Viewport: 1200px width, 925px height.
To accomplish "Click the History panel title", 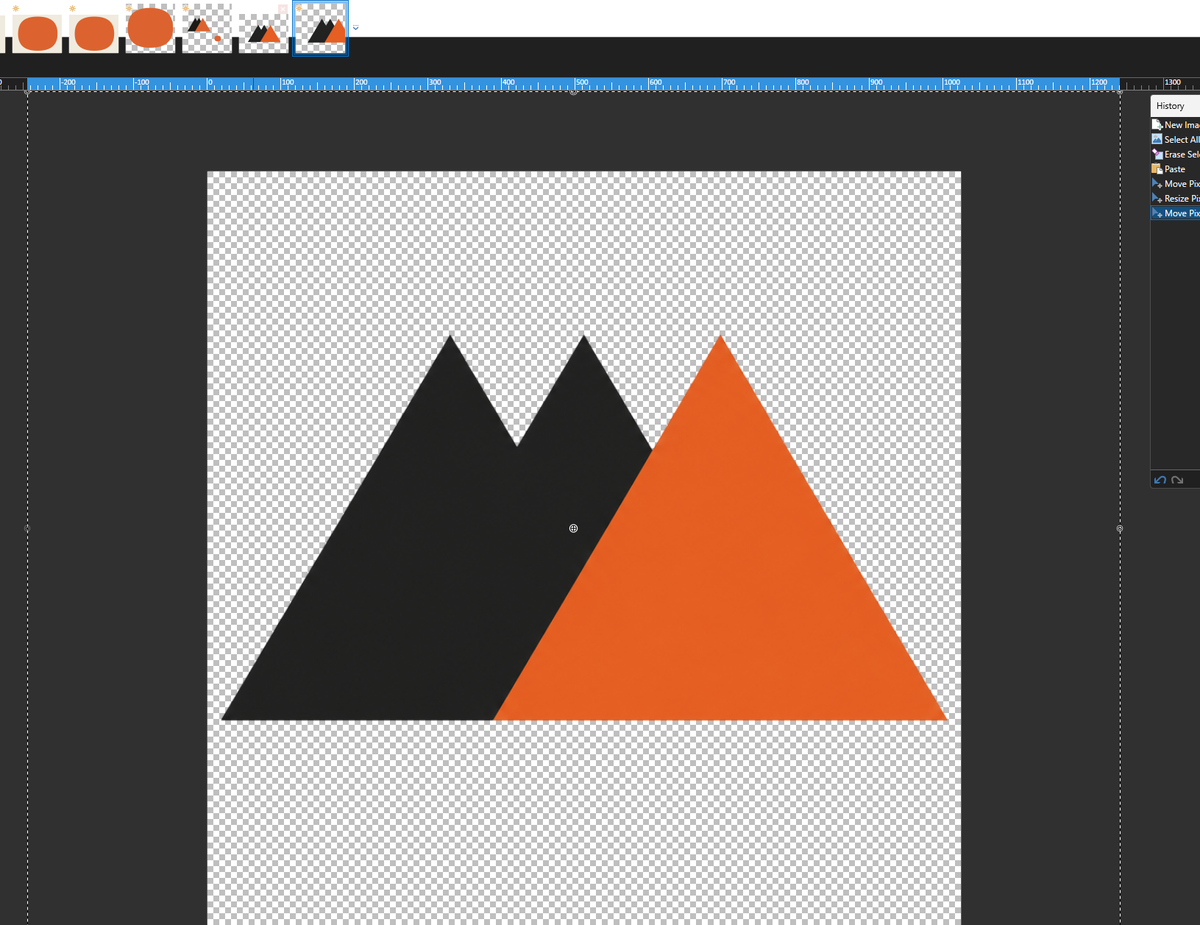I will (x=1170, y=106).
